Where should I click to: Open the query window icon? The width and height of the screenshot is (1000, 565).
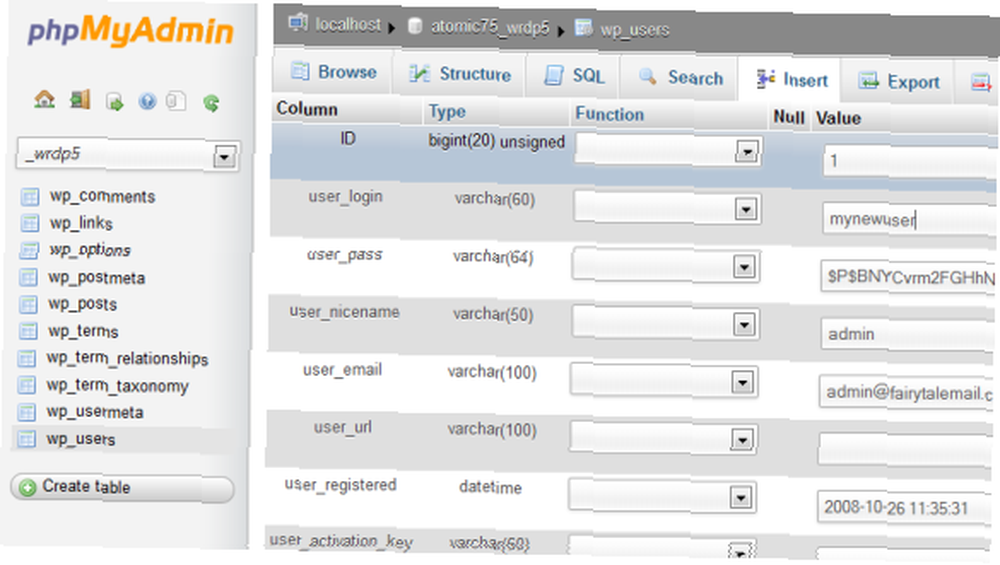click(x=114, y=102)
